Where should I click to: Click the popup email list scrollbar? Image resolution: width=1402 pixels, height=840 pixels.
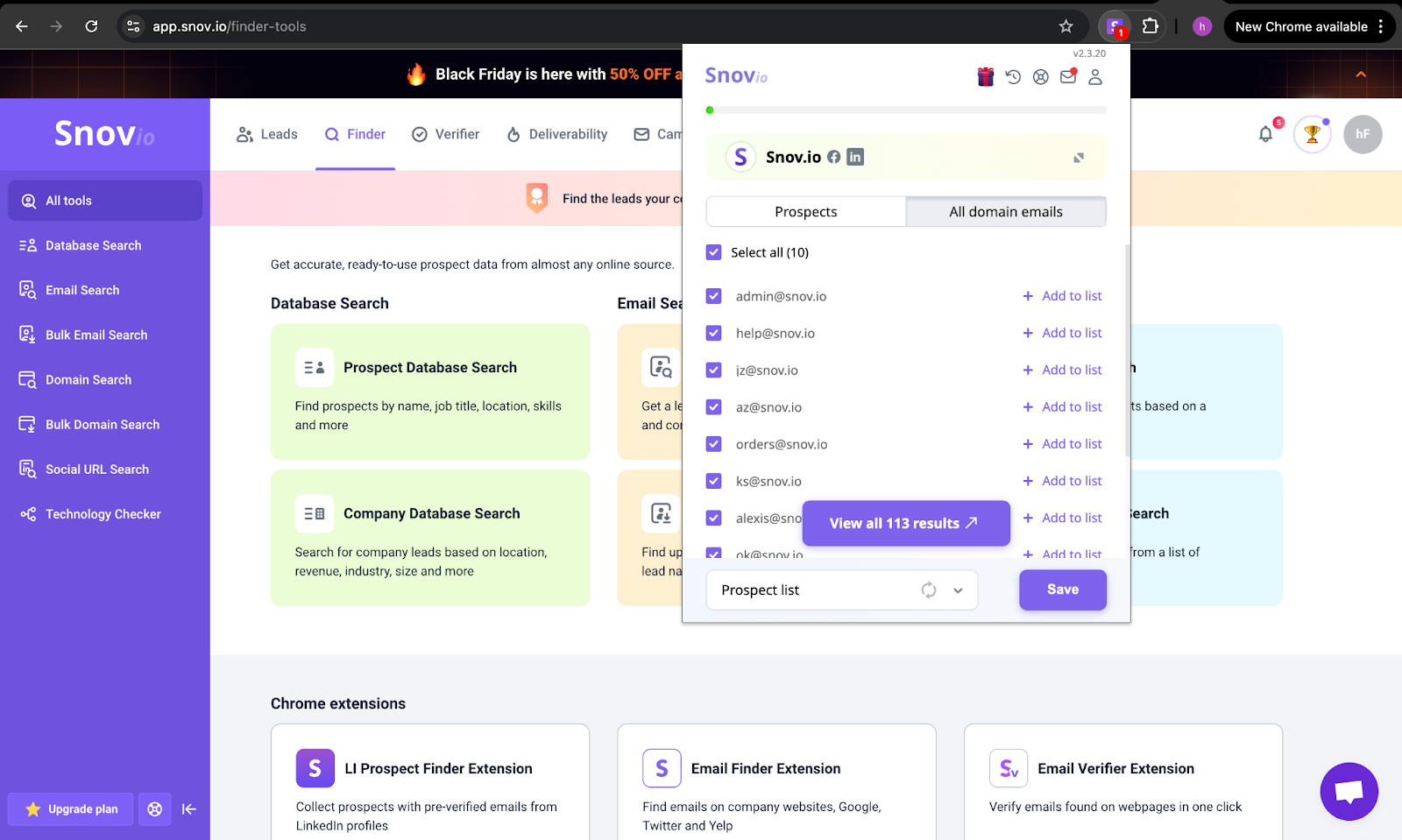1127,350
